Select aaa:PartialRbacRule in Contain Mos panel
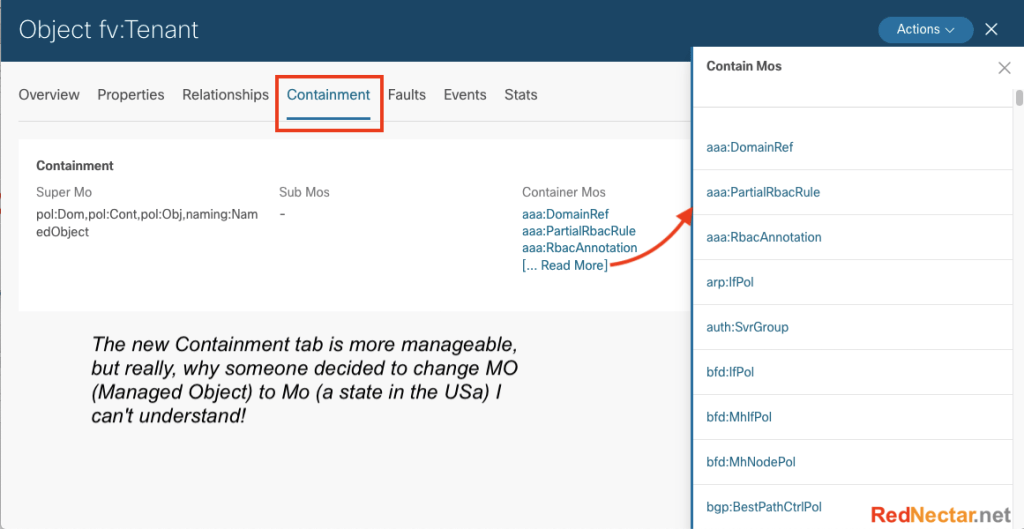The width and height of the screenshot is (1024, 529). (763, 192)
